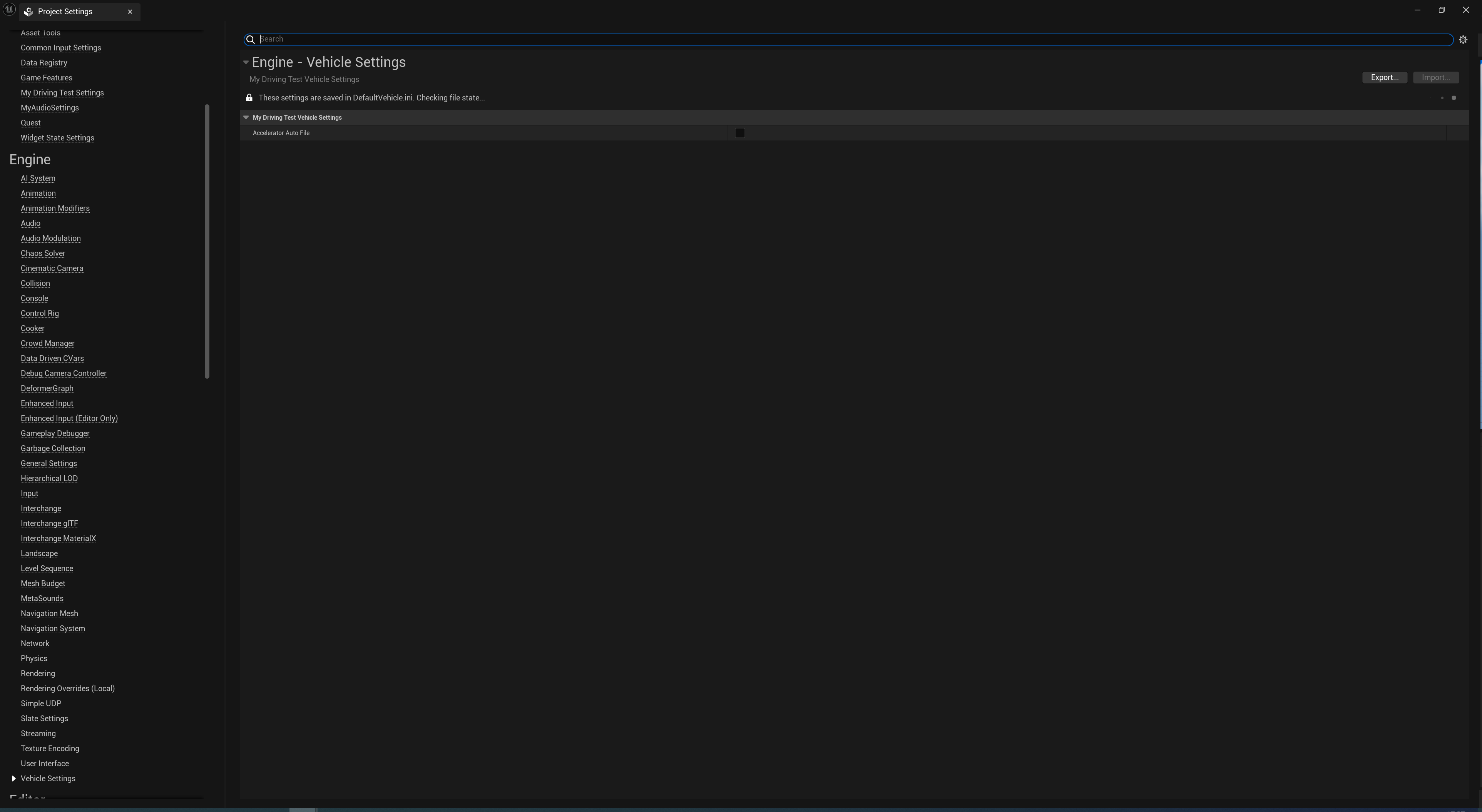Click the sidebar vertical scrollbar
The width and height of the screenshot is (1482, 812).
pyautogui.click(x=207, y=242)
